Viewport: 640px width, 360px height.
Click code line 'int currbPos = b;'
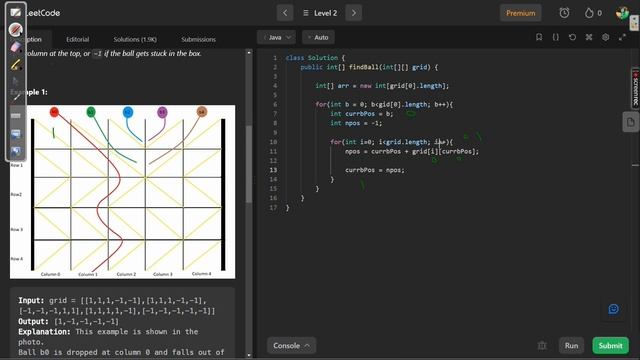point(361,113)
